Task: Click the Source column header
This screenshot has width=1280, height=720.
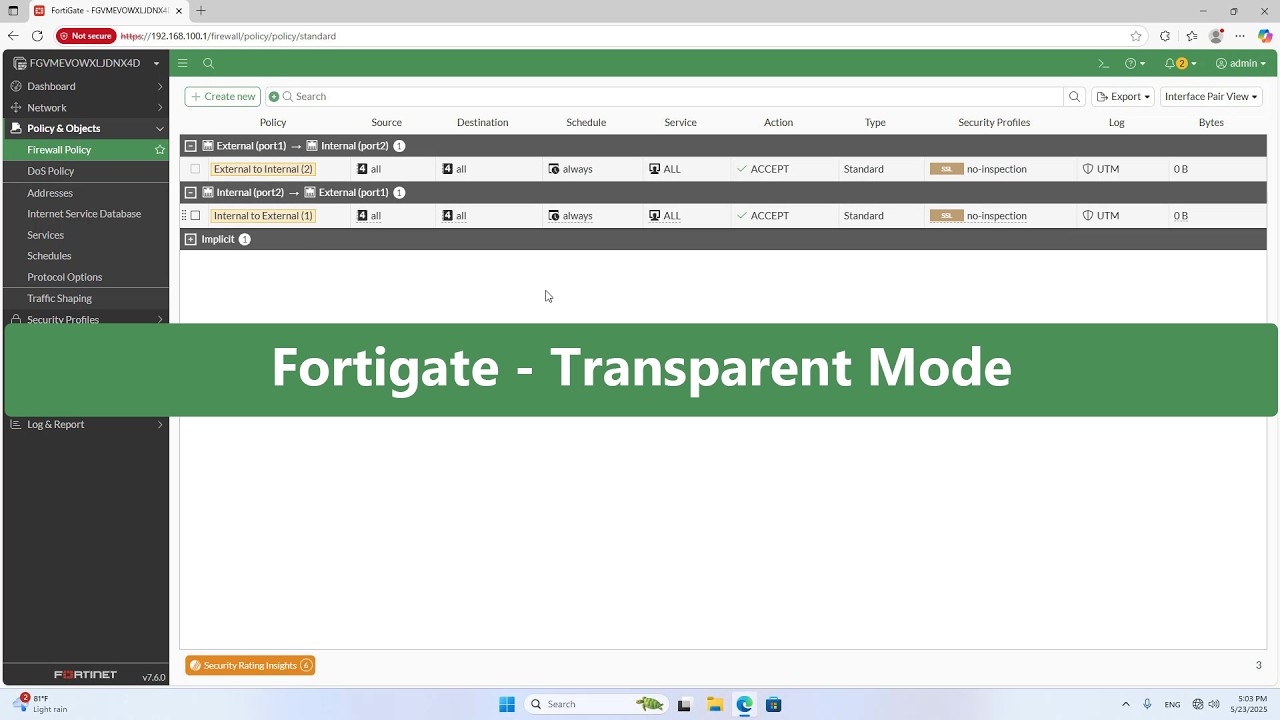Action: click(x=386, y=122)
